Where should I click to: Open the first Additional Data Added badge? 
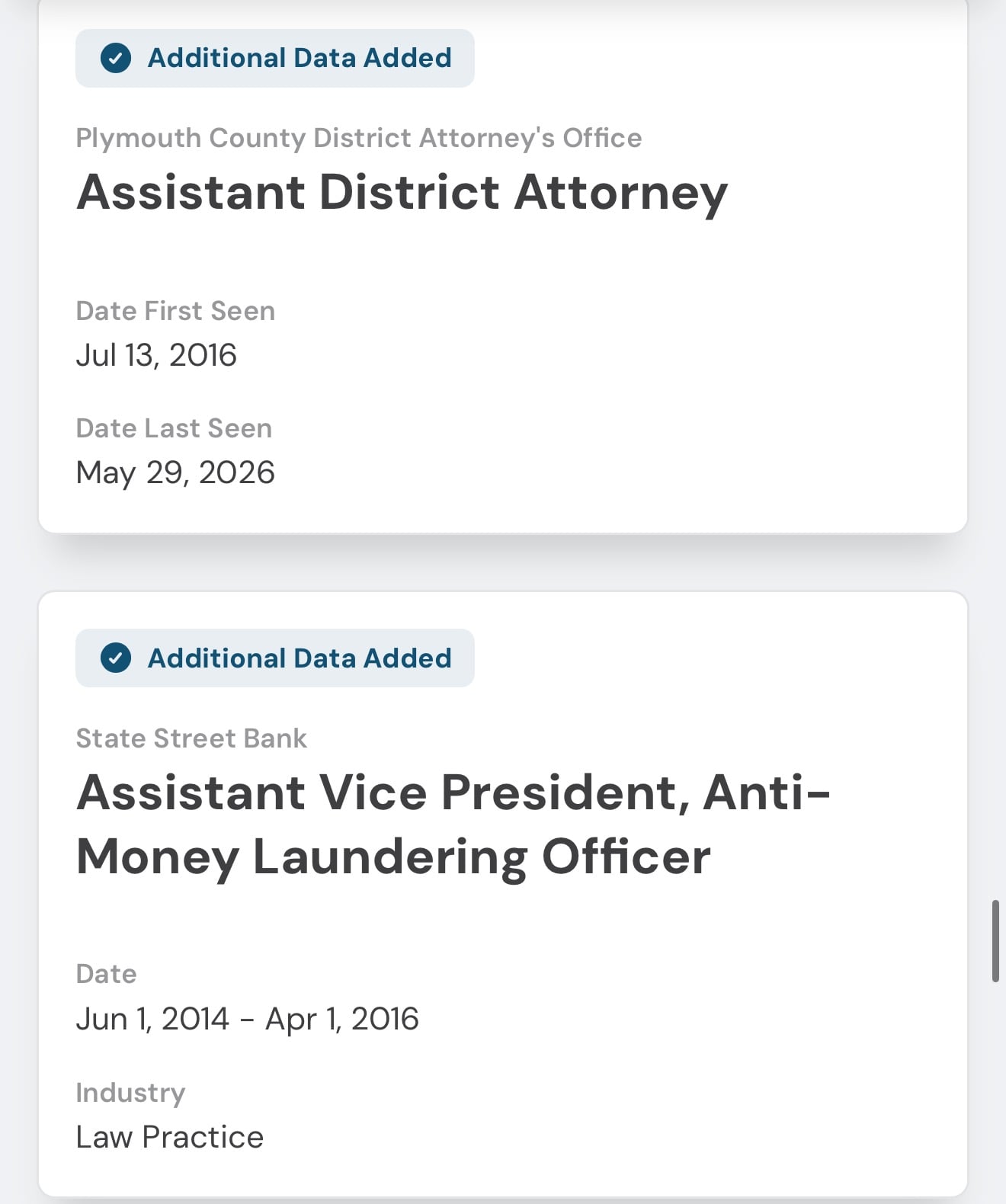point(275,58)
